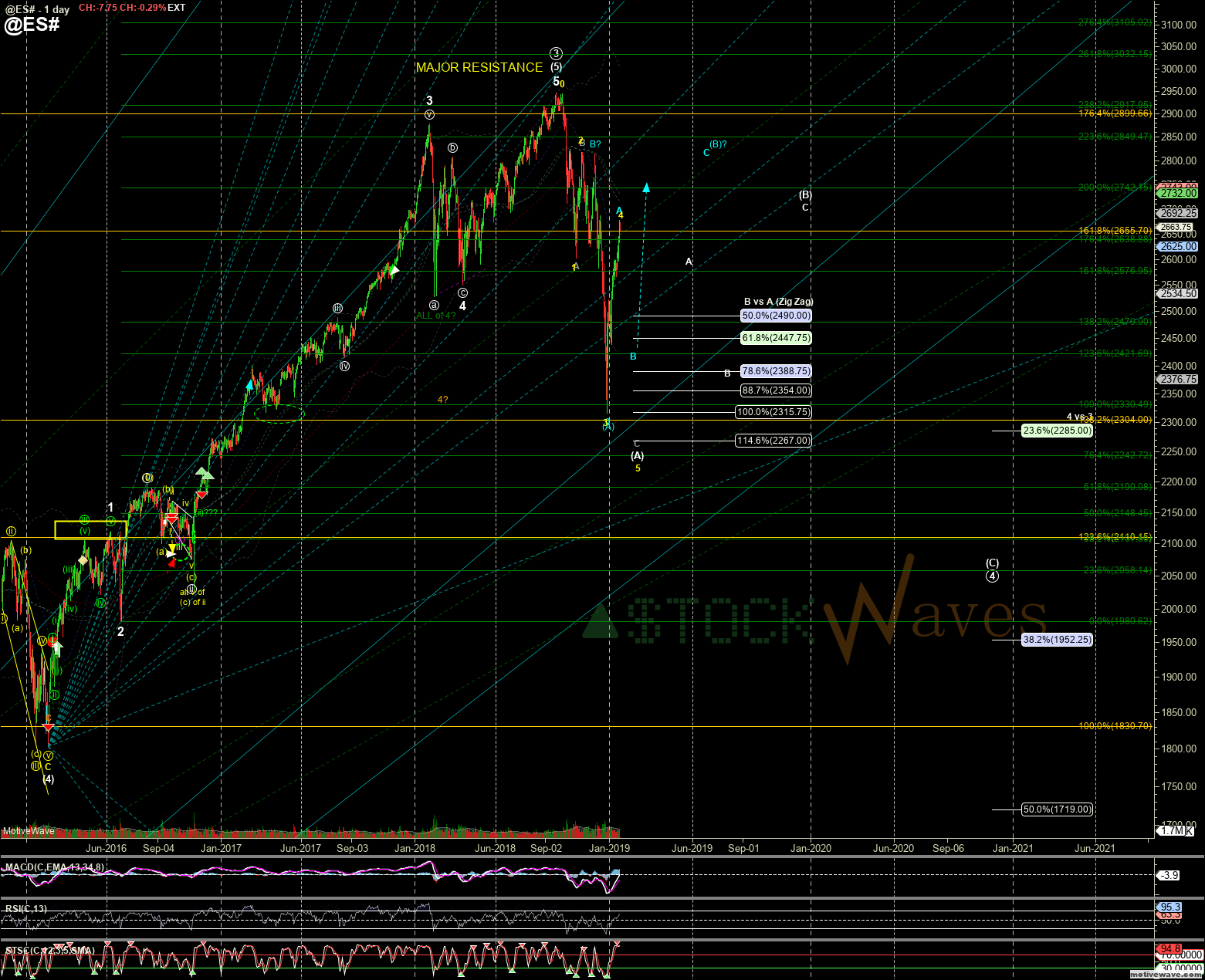
Task: Select the Jun-2018 date axis label
Action: click(x=495, y=848)
